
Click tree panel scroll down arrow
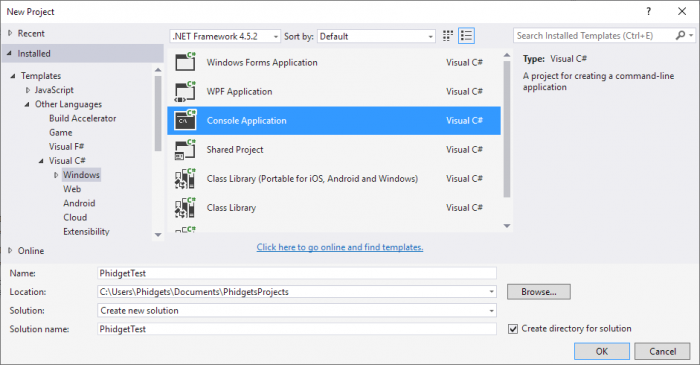pos(158,235)
